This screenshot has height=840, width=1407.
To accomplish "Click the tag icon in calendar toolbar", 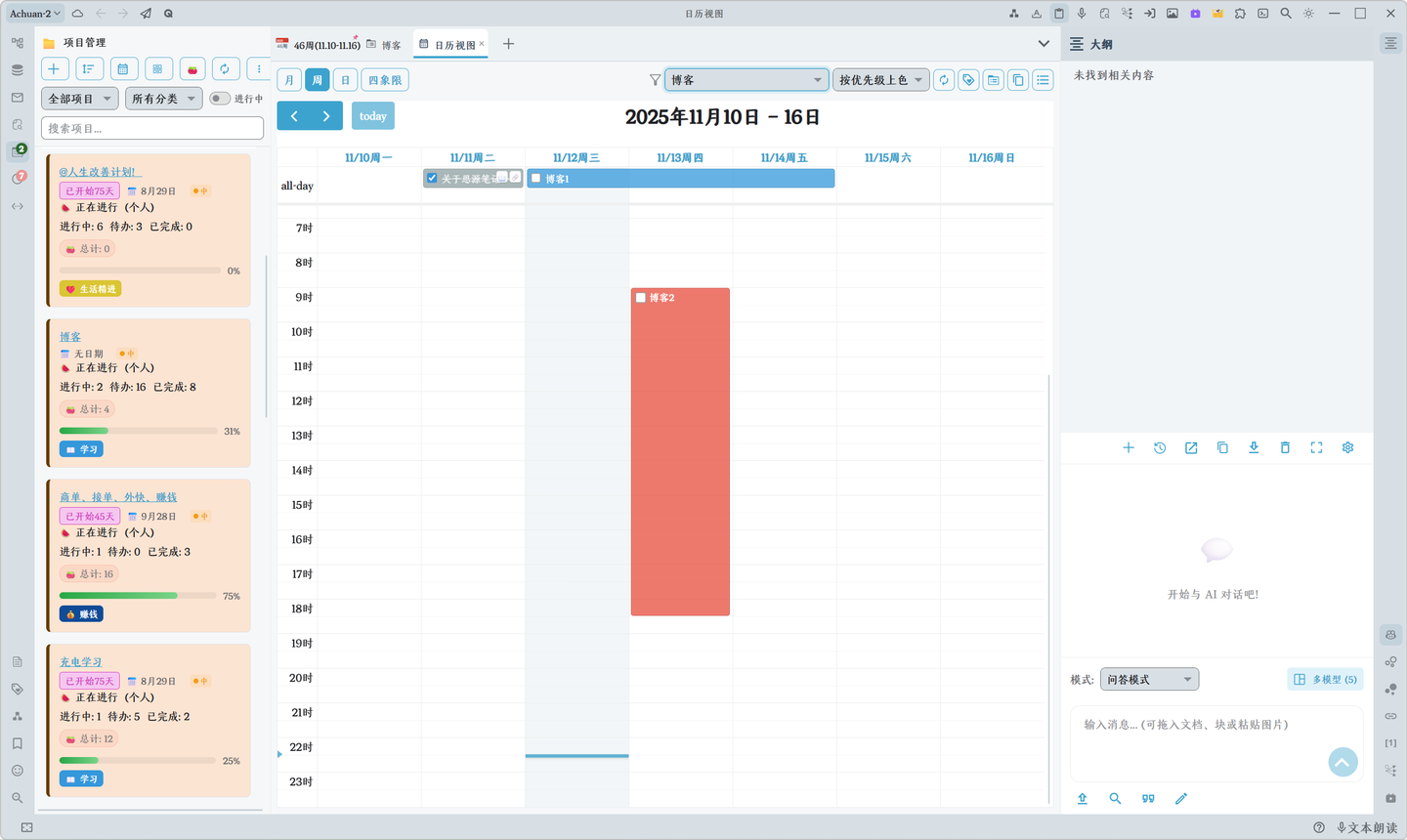I will pos(968,80).
